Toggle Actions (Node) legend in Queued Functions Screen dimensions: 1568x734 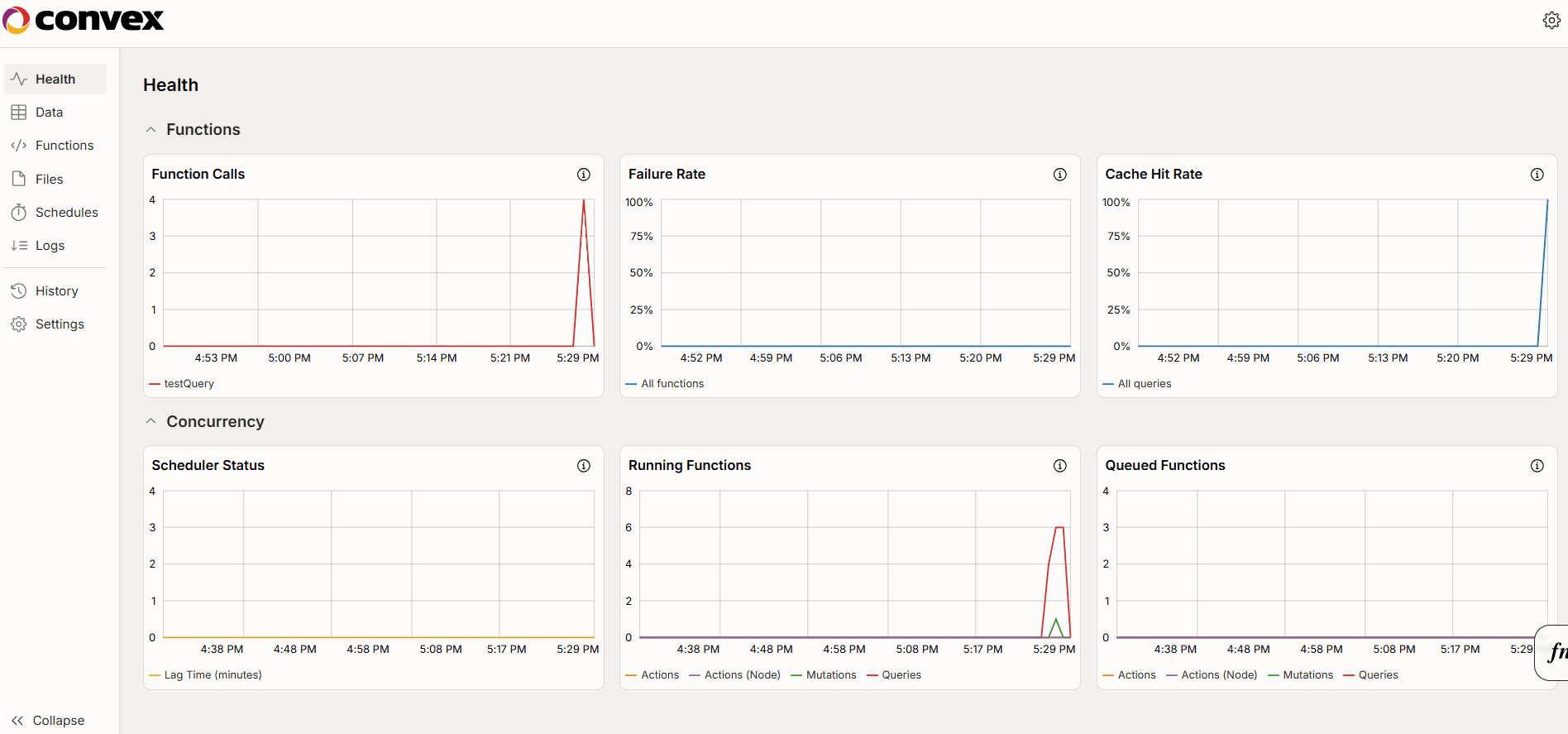tap(1212, 675)
